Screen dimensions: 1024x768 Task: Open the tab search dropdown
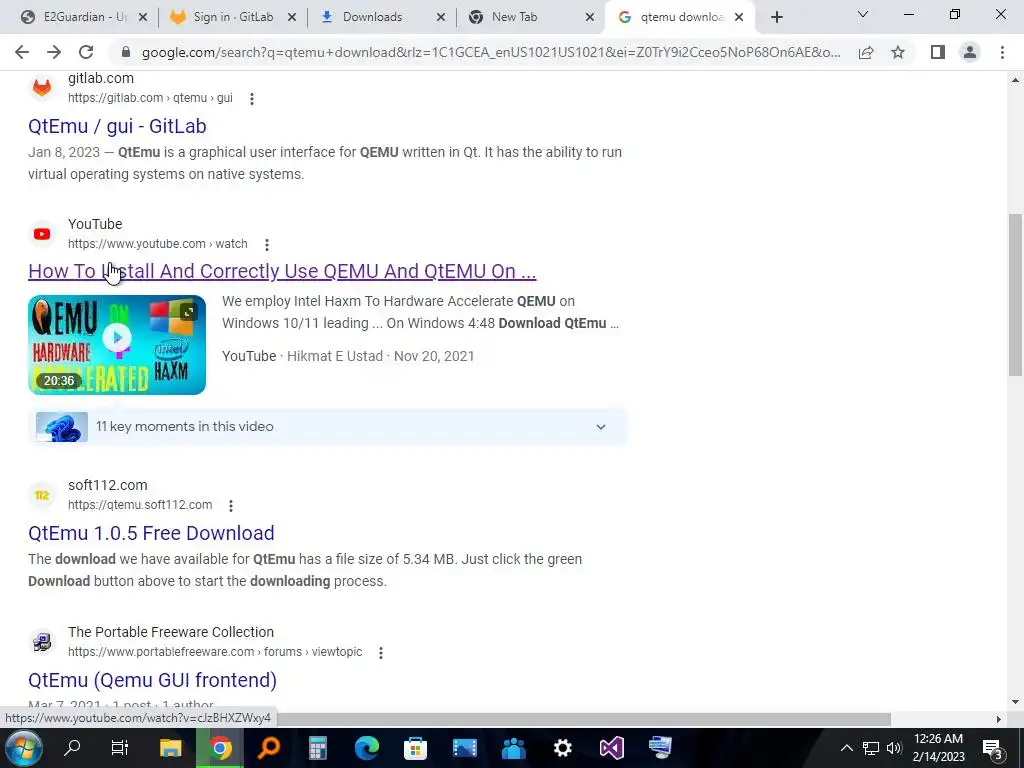point(863,14)
